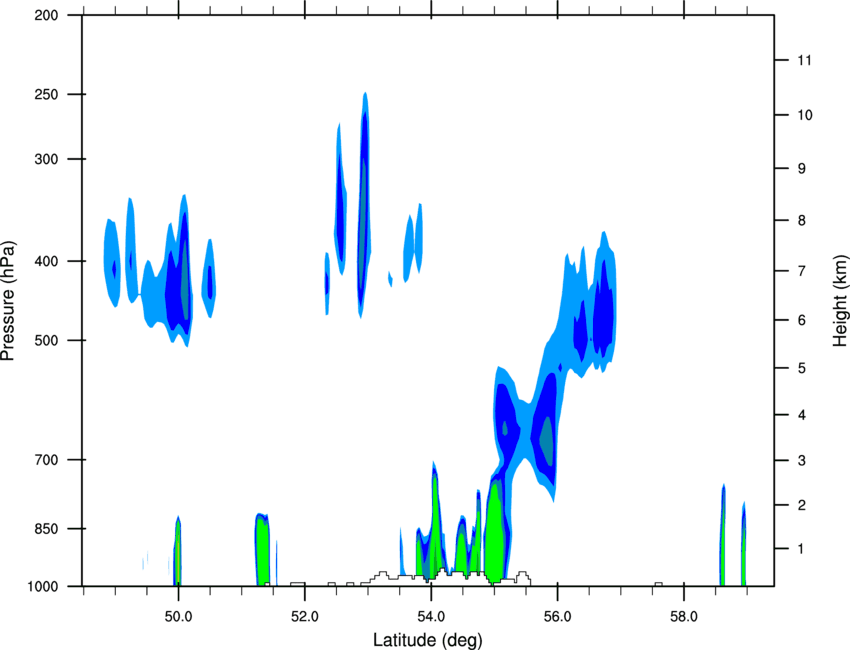Select the 250 pressure tick label
The width and height of the screenshot is (850, 650).
point(46,94)
